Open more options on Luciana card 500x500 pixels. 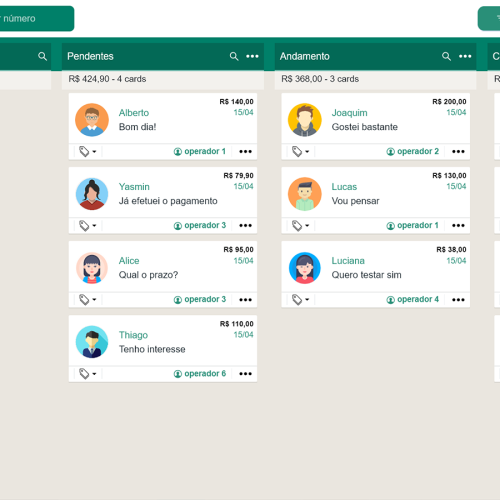pos(458,300)
